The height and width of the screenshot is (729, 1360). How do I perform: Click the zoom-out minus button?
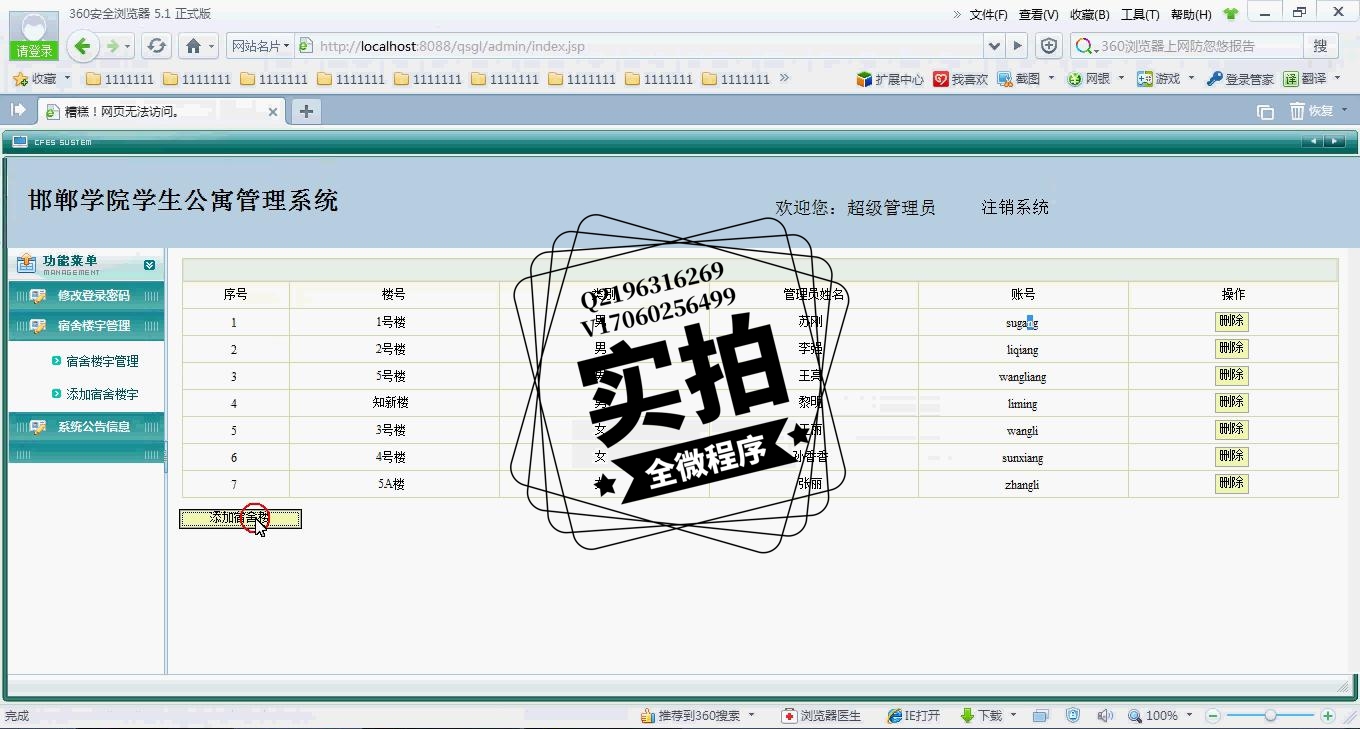coord(1213,716)
